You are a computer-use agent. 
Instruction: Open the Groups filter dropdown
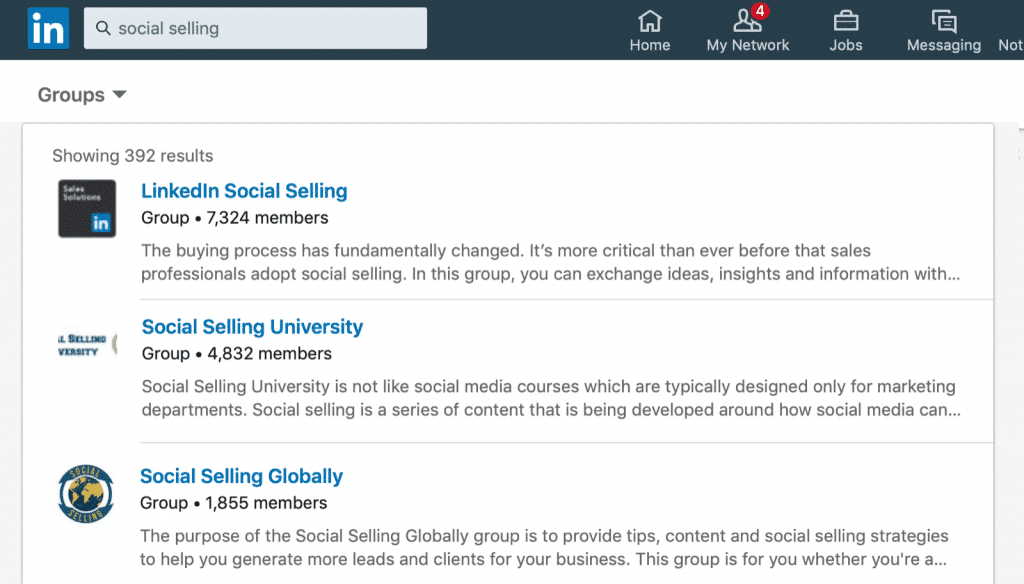(82, 95)
